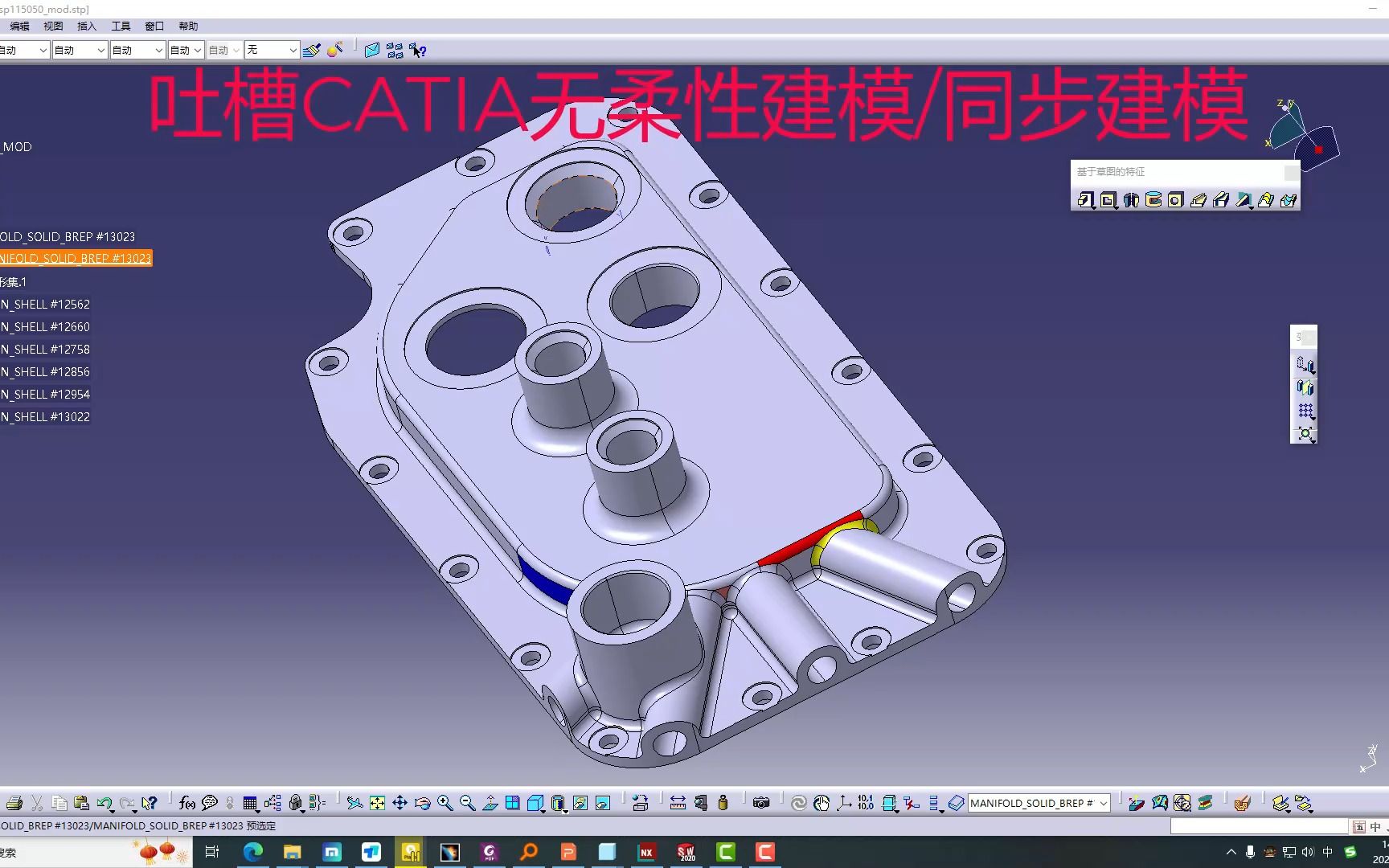Open the Formula f(x) tool
Screen dimensions: 1389x868
[187, 803]
